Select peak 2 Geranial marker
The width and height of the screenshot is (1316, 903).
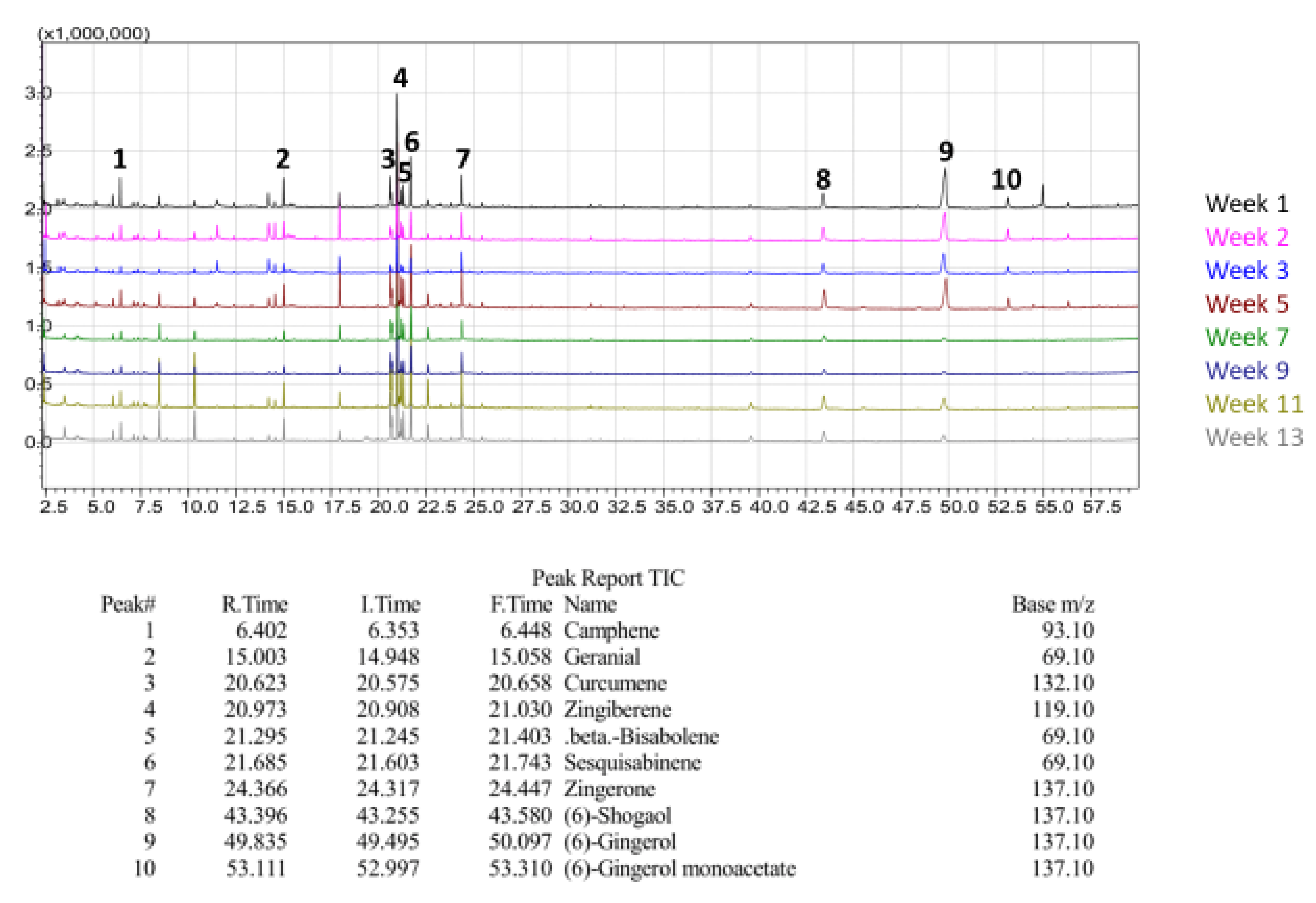point(283,160)
